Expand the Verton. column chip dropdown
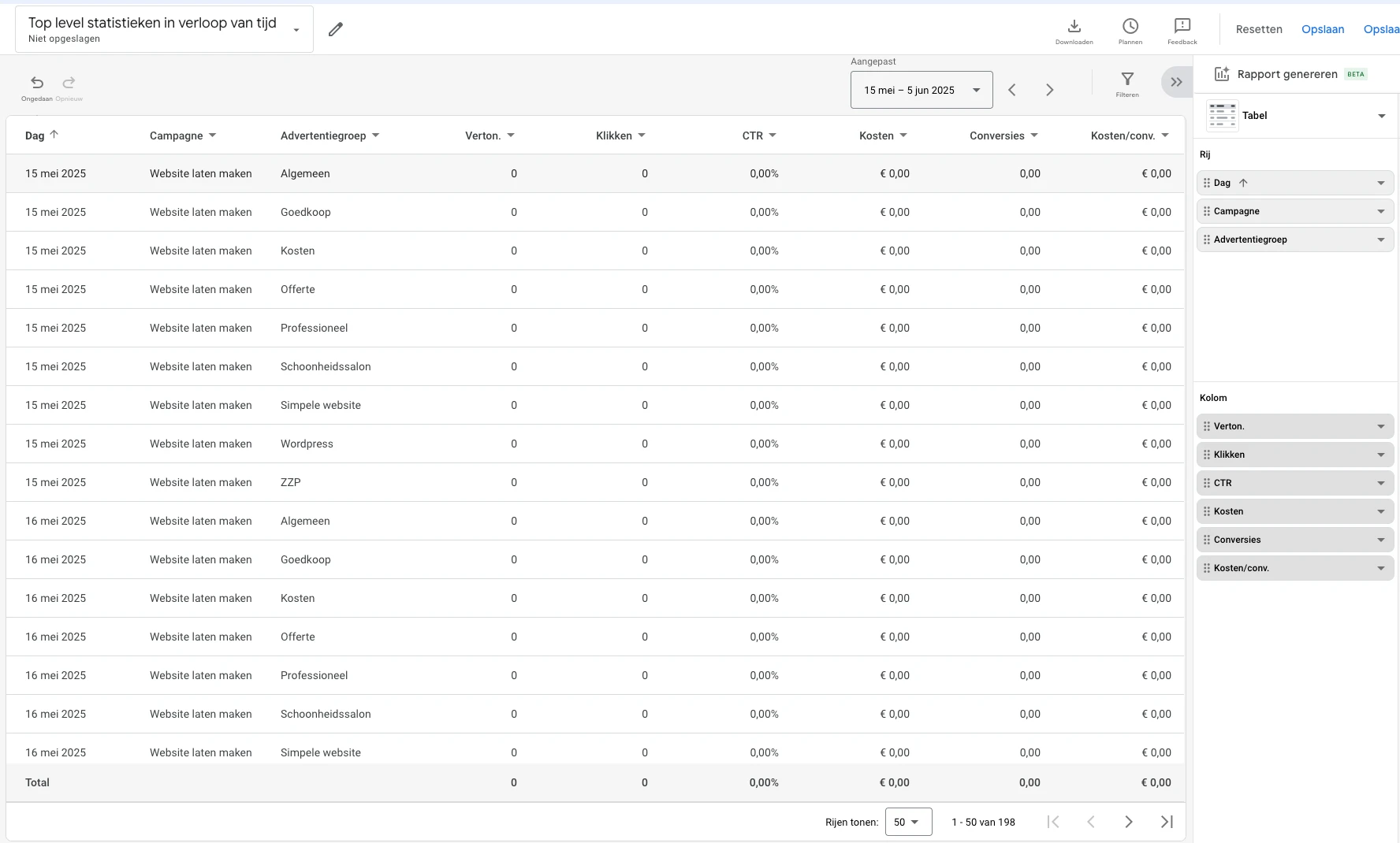 click(1381, 426)
